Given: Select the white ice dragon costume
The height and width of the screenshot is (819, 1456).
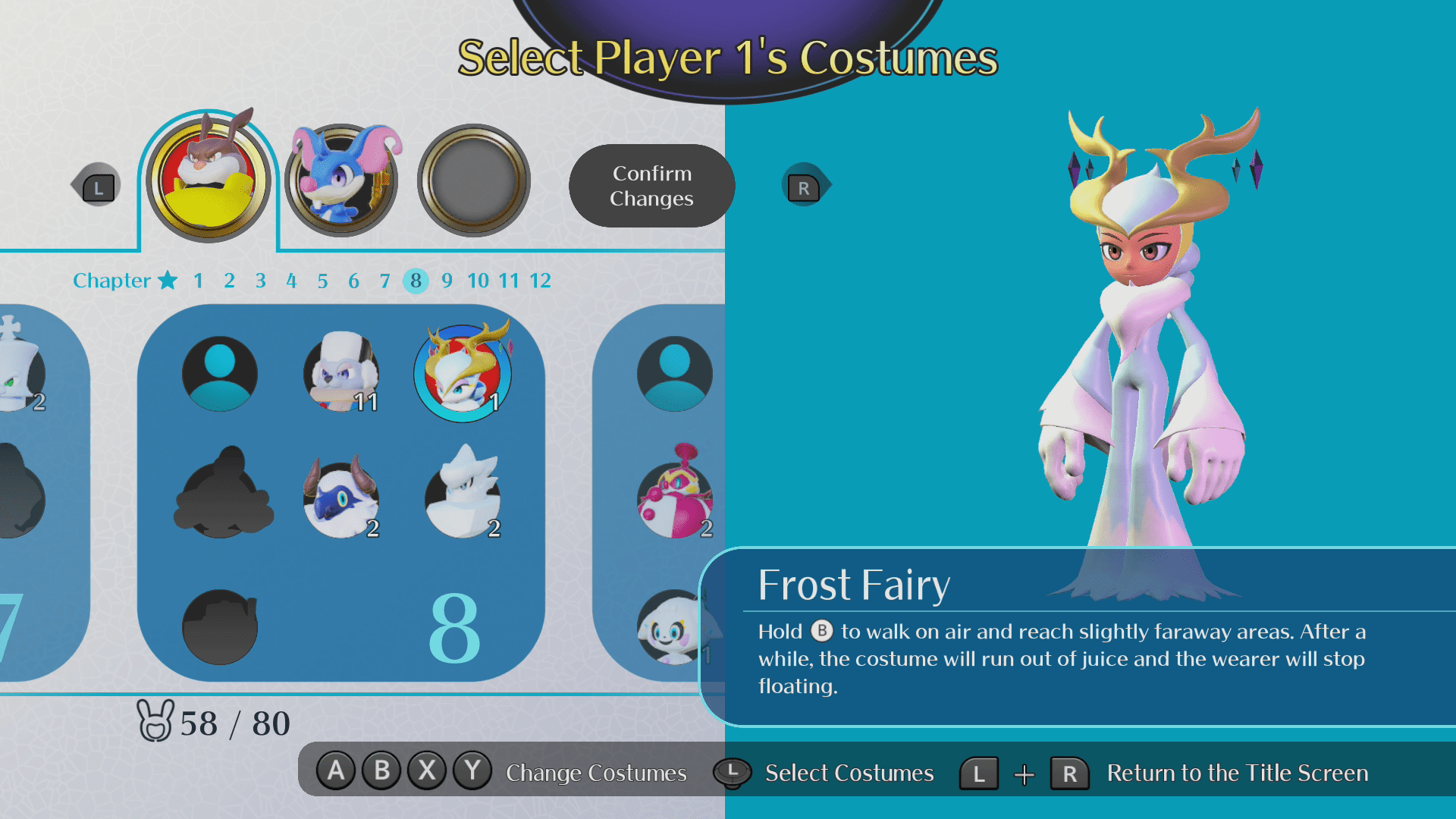Looking at the screenshot, I should point(463,493).
